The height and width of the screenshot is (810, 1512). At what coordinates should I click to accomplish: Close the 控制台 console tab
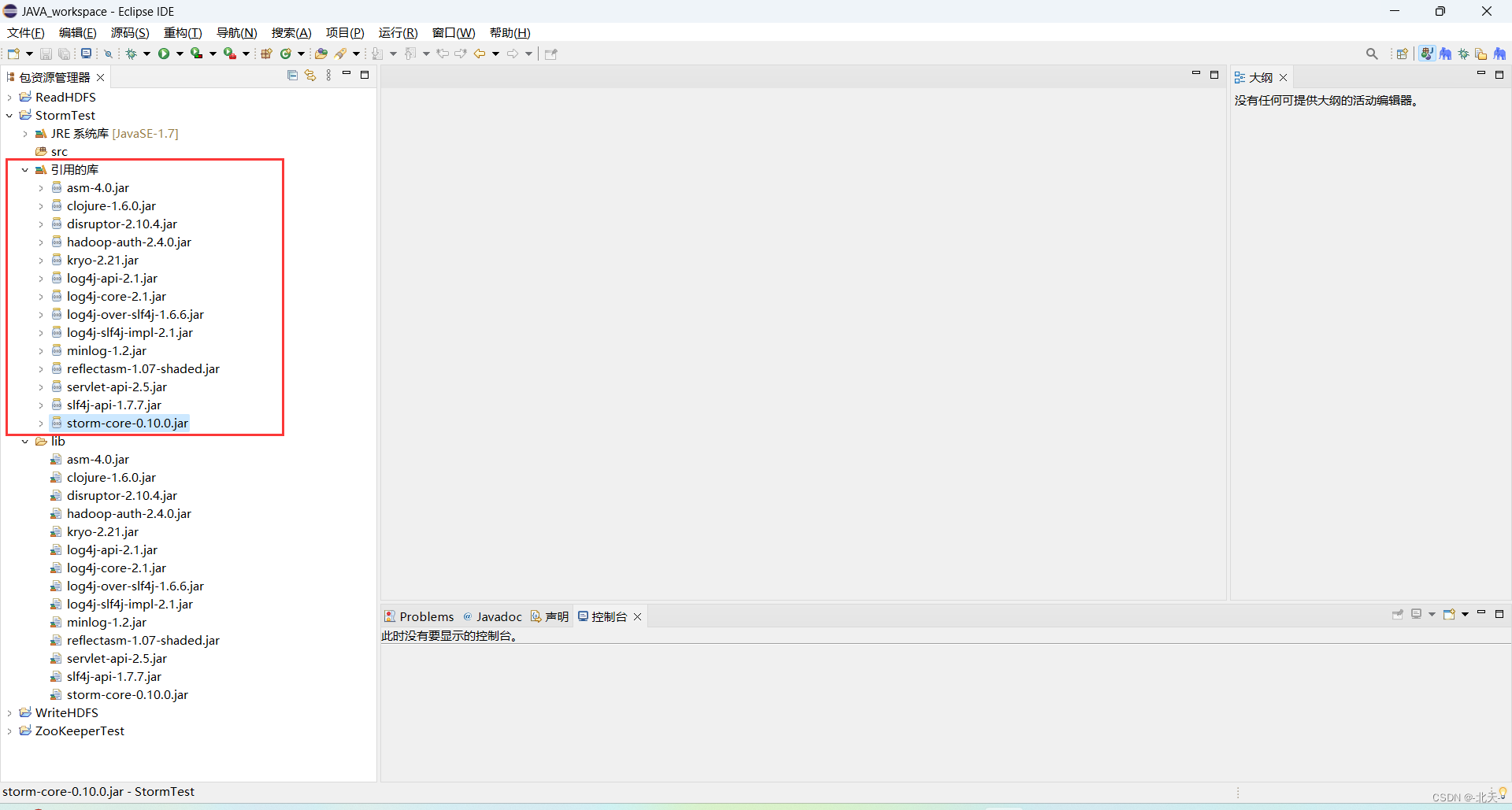point(638,617)
